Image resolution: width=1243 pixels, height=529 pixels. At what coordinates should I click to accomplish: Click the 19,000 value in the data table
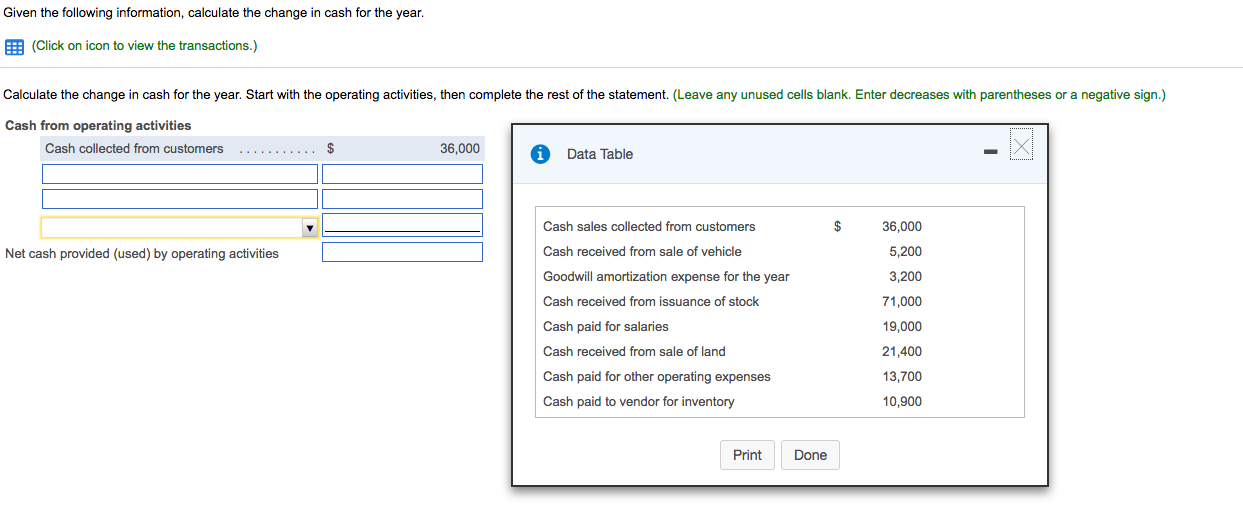[x=902, y=327]
